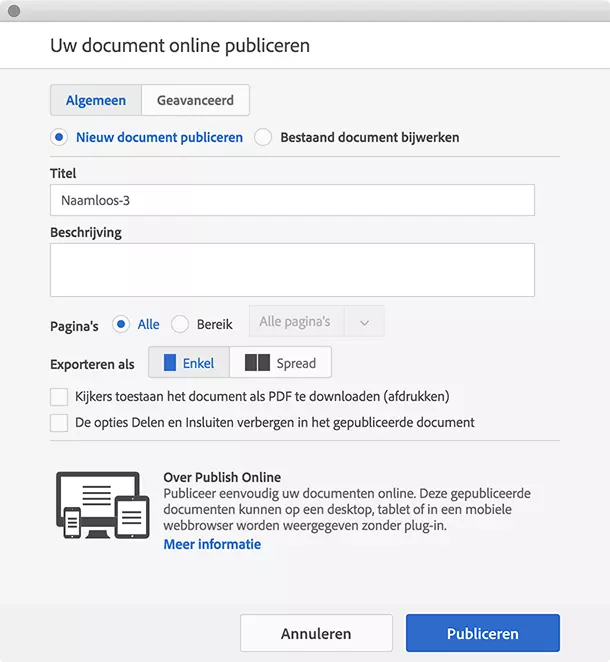Open the Alle pagina's dropdown

(x=317, y=322)
